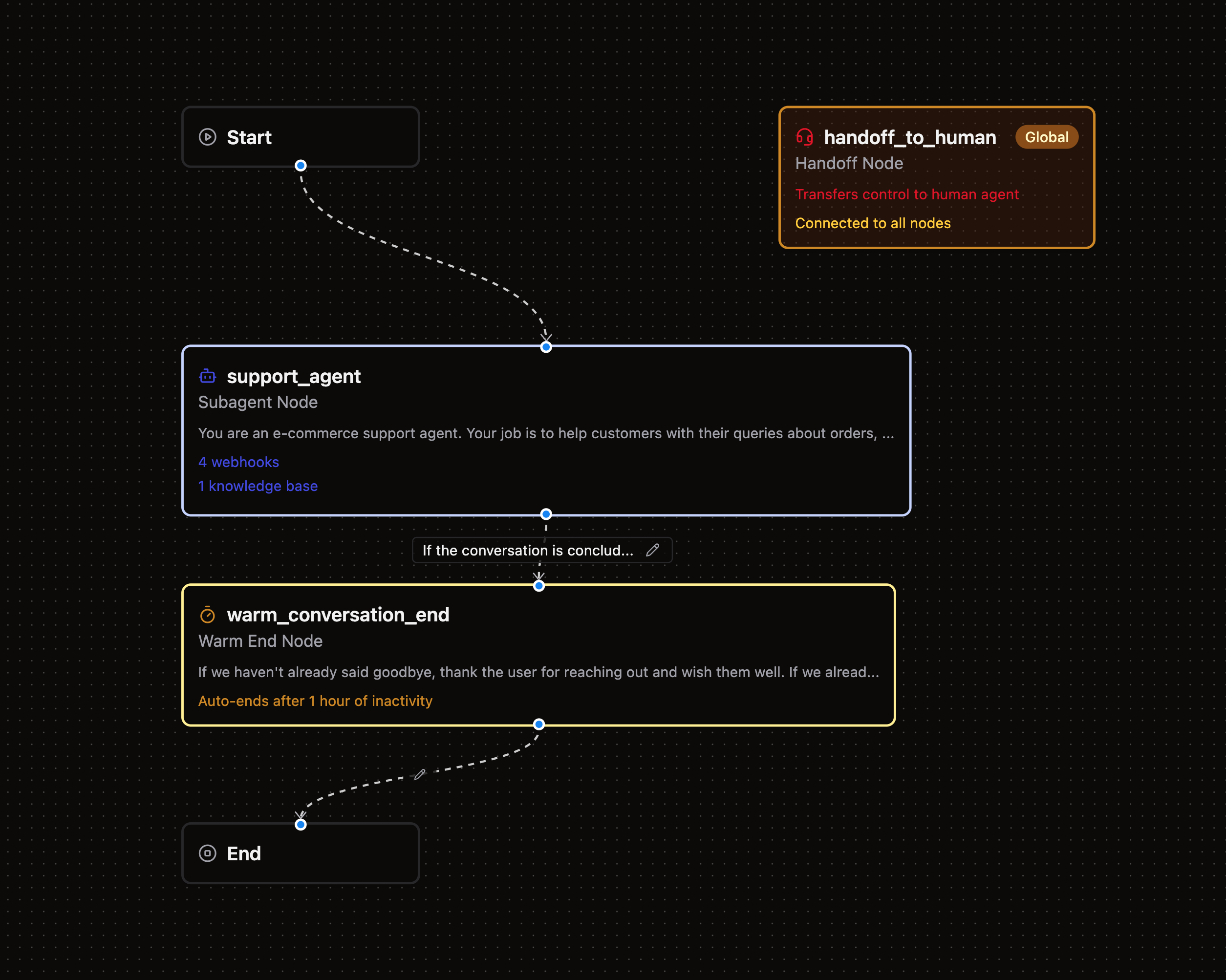Click 'Auto-ends after 1 hour of inactivity' text
1226x980 pixels.
point(315,701)
